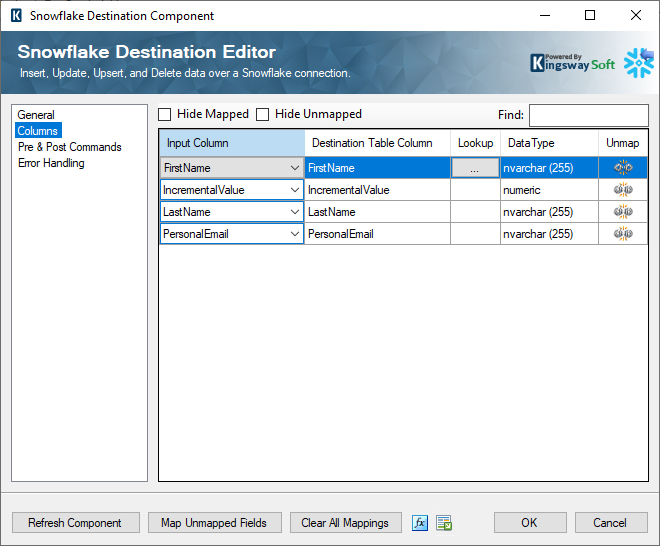
Task: Click the KingswaySoft logo in the banner
Action: coord(572,63)
